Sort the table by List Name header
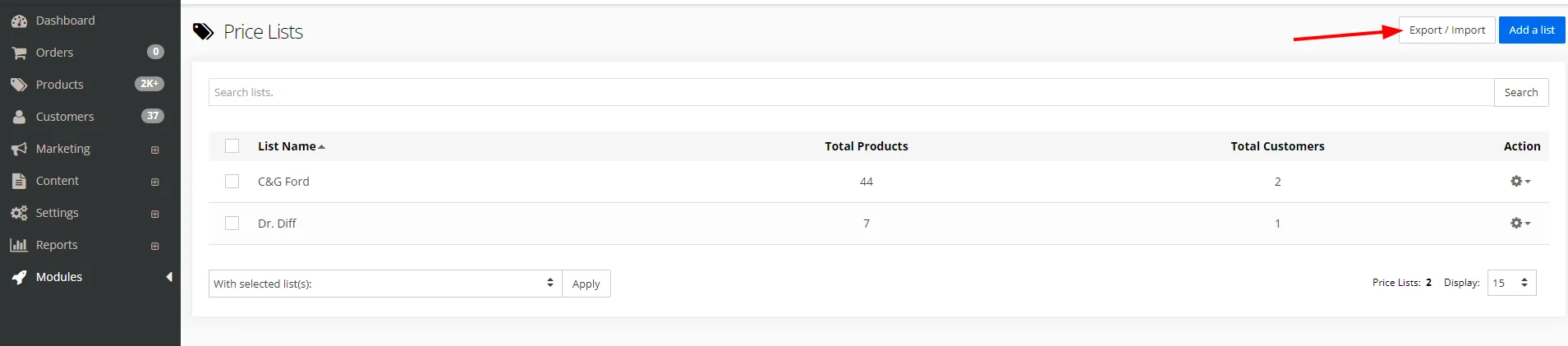 coord(287,146)
